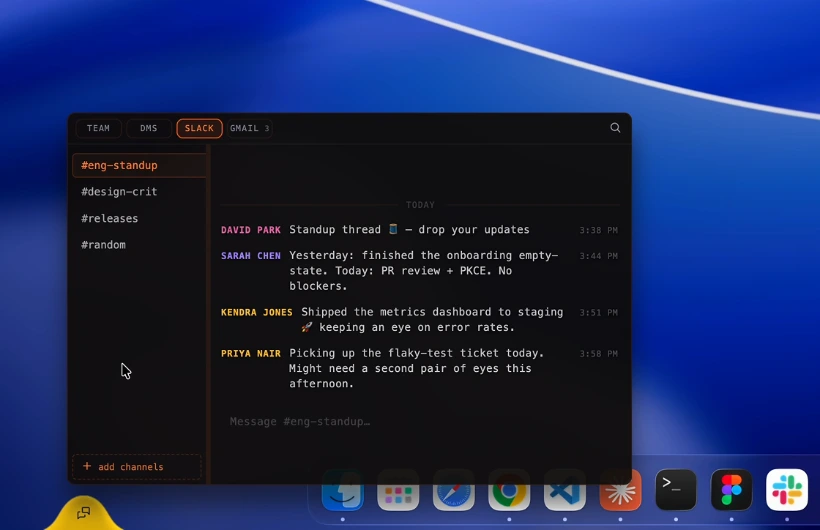Click the add channels button
Screen dimensions: 820x530
(136, 467)
